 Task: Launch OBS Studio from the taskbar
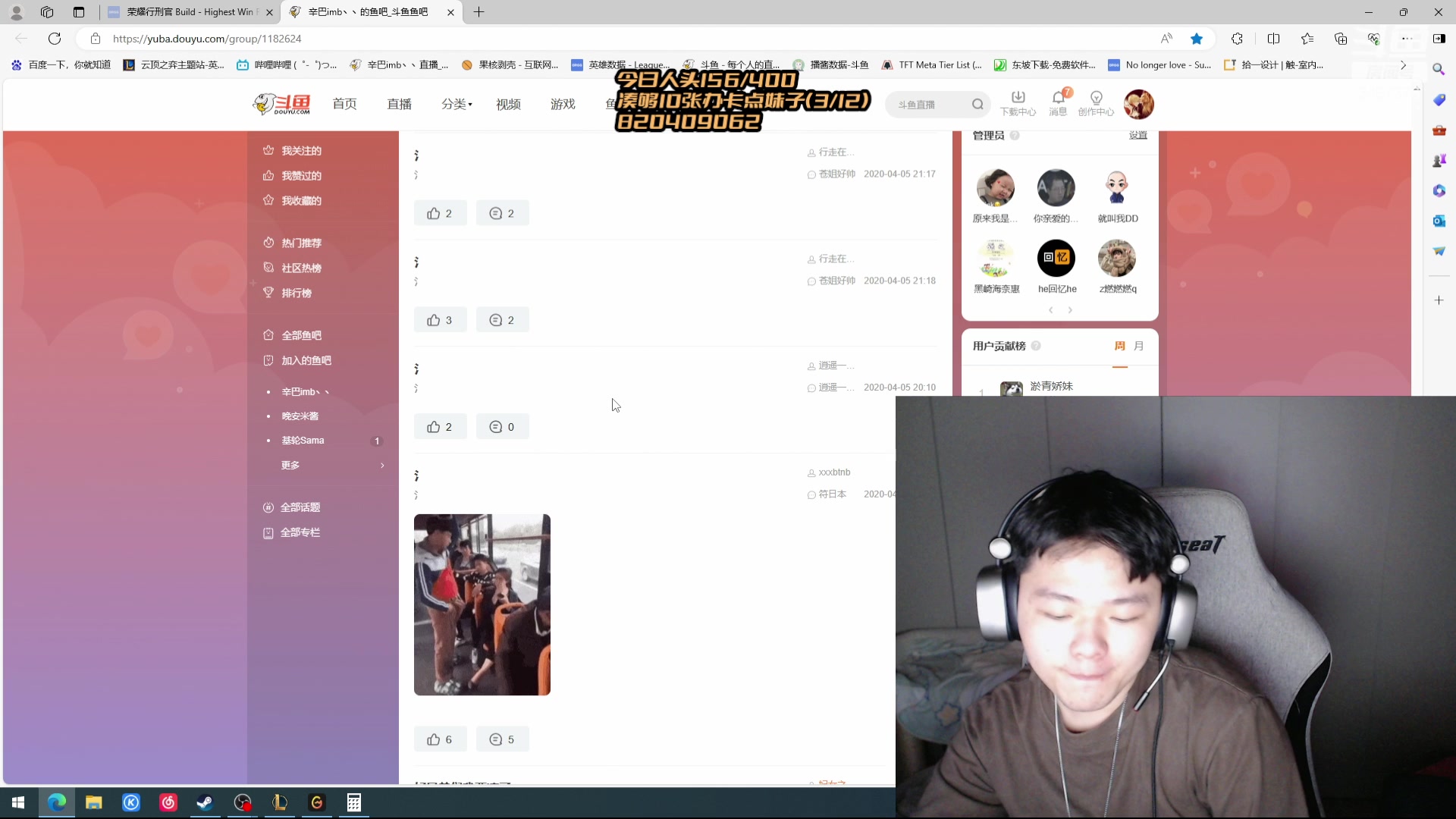coord(242,802)
